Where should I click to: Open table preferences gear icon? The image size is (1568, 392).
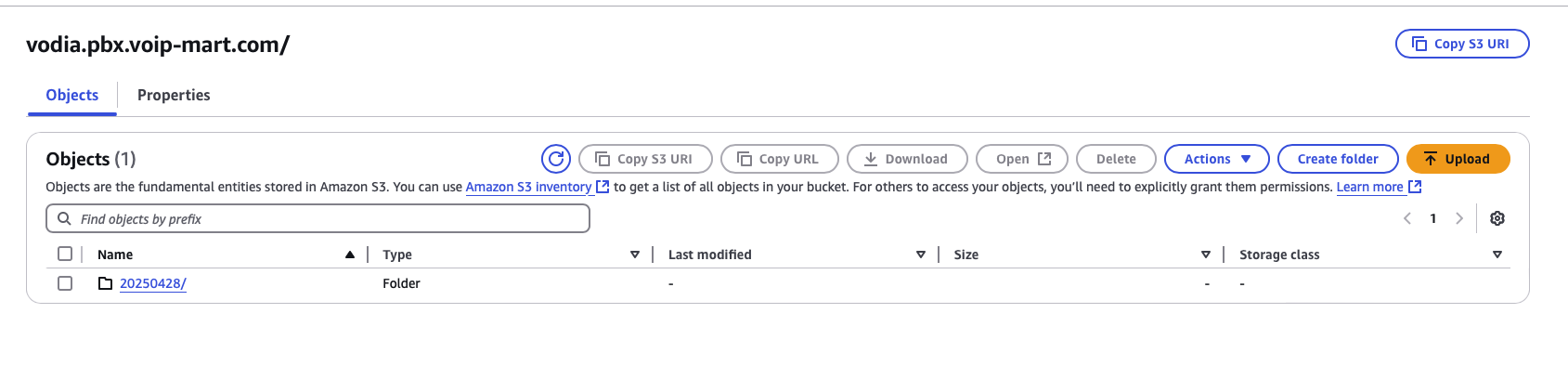pos(1497,218)
